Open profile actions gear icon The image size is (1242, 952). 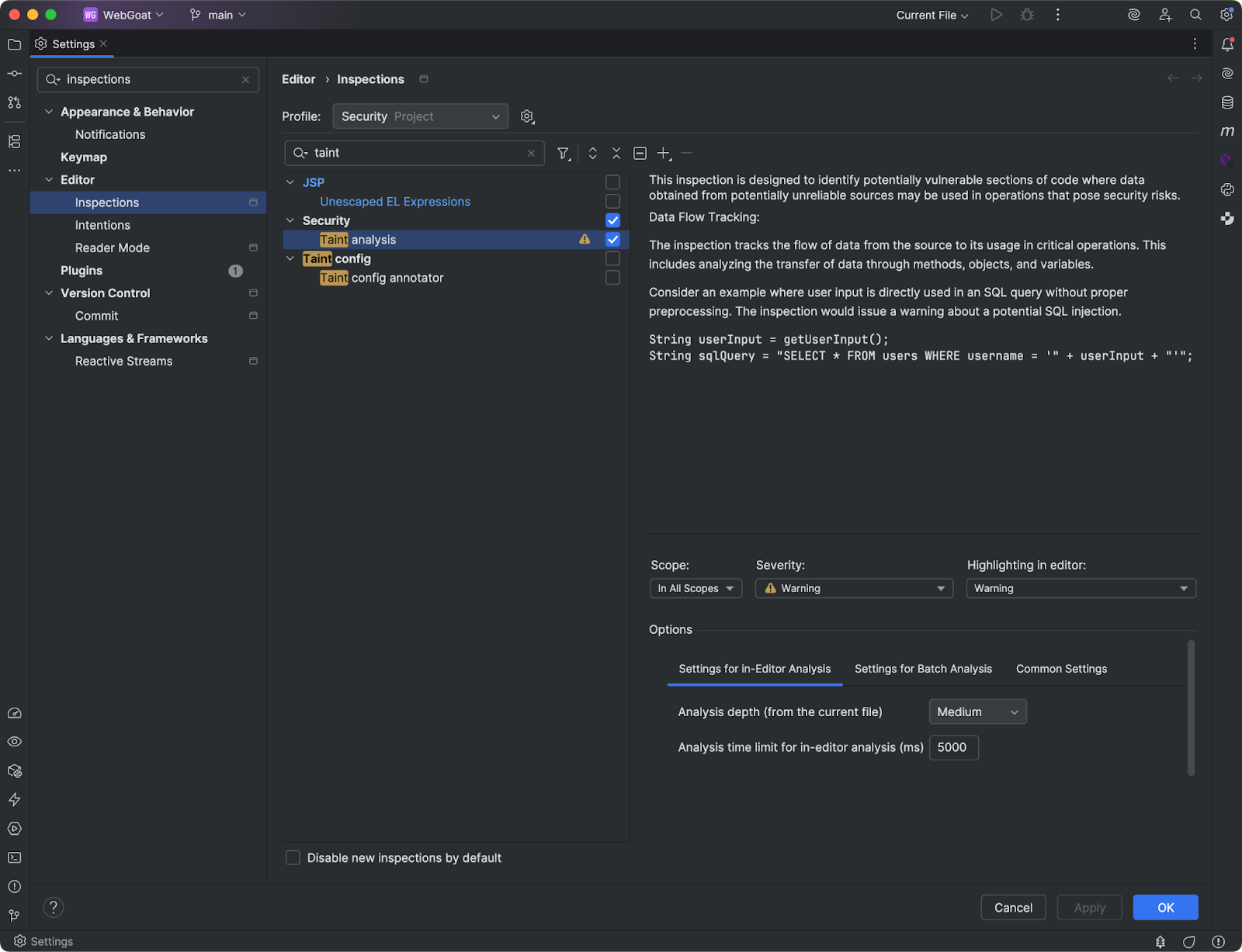click(527, 116)
